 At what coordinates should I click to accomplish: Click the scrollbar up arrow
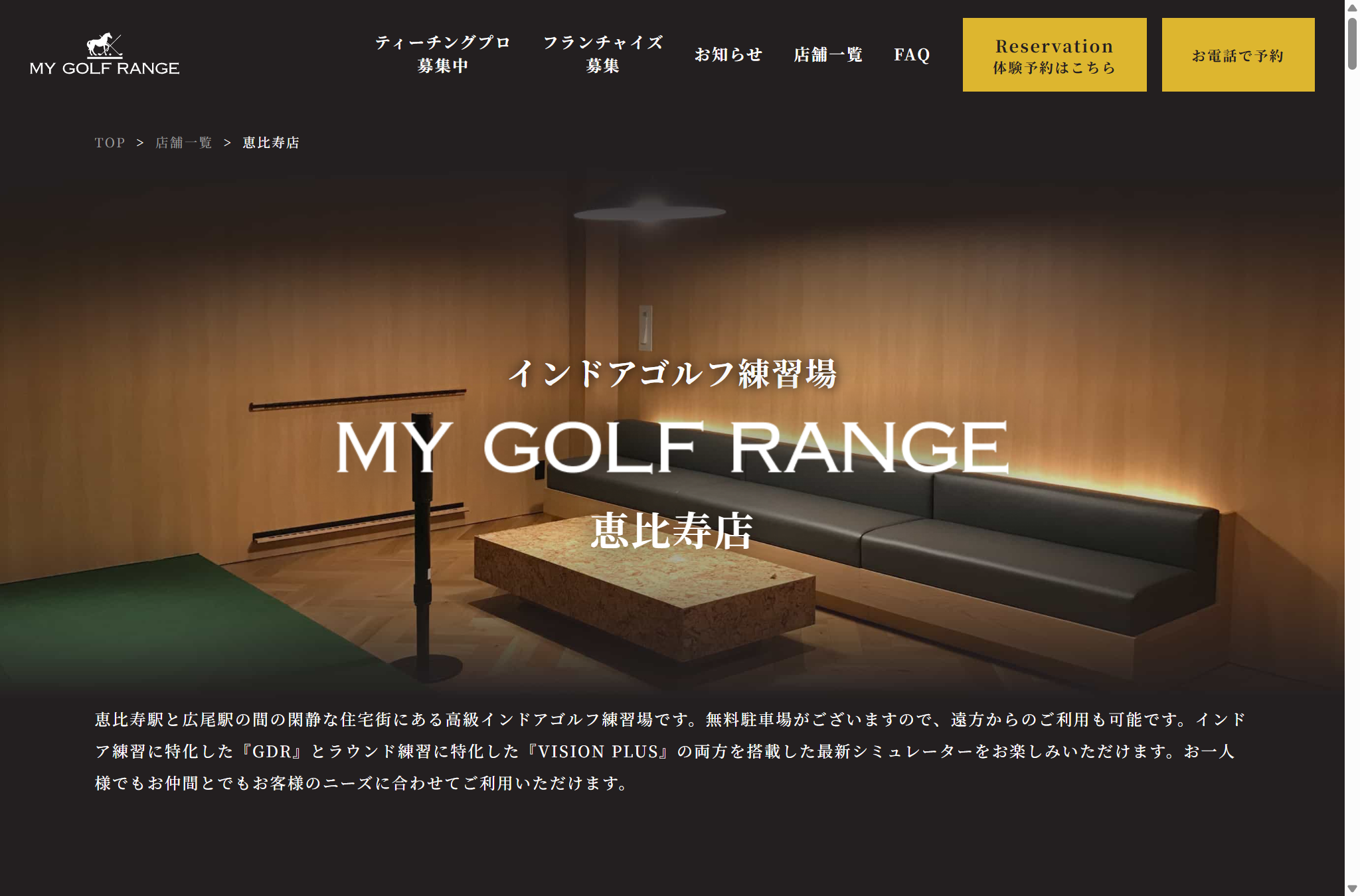coord(1352,8)
